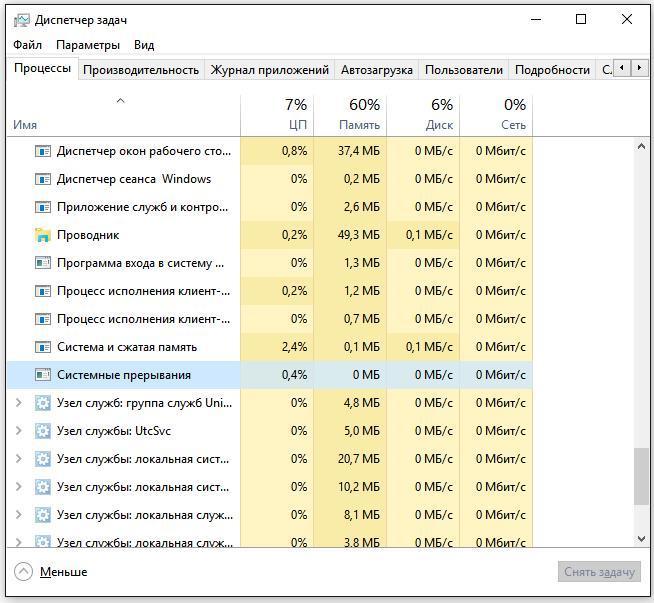Sort by the Диск column header
This screenshot has width=654, height=603.
[x=423, y=115]
